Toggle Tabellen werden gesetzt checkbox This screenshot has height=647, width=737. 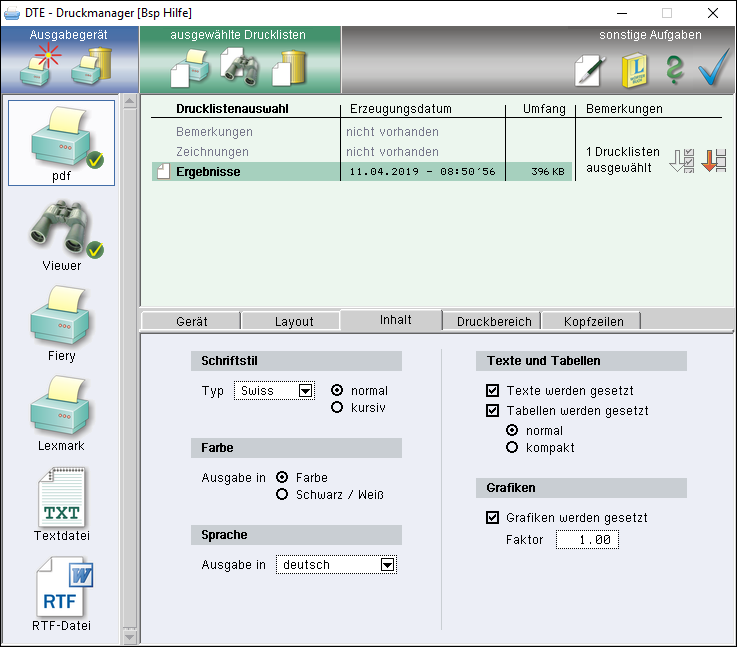tap(492, 411)
